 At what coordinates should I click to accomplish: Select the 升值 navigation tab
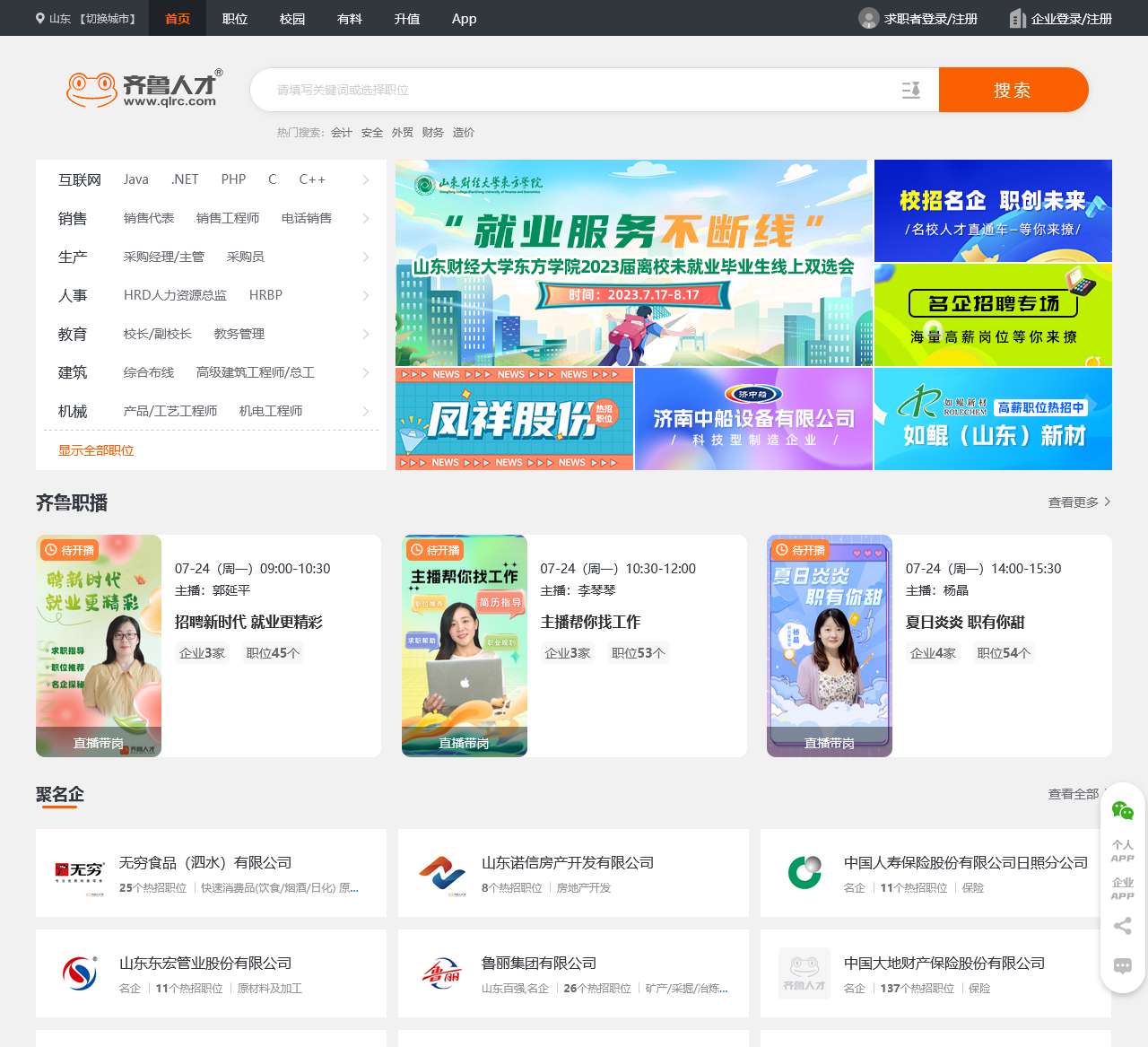point(407,18)
